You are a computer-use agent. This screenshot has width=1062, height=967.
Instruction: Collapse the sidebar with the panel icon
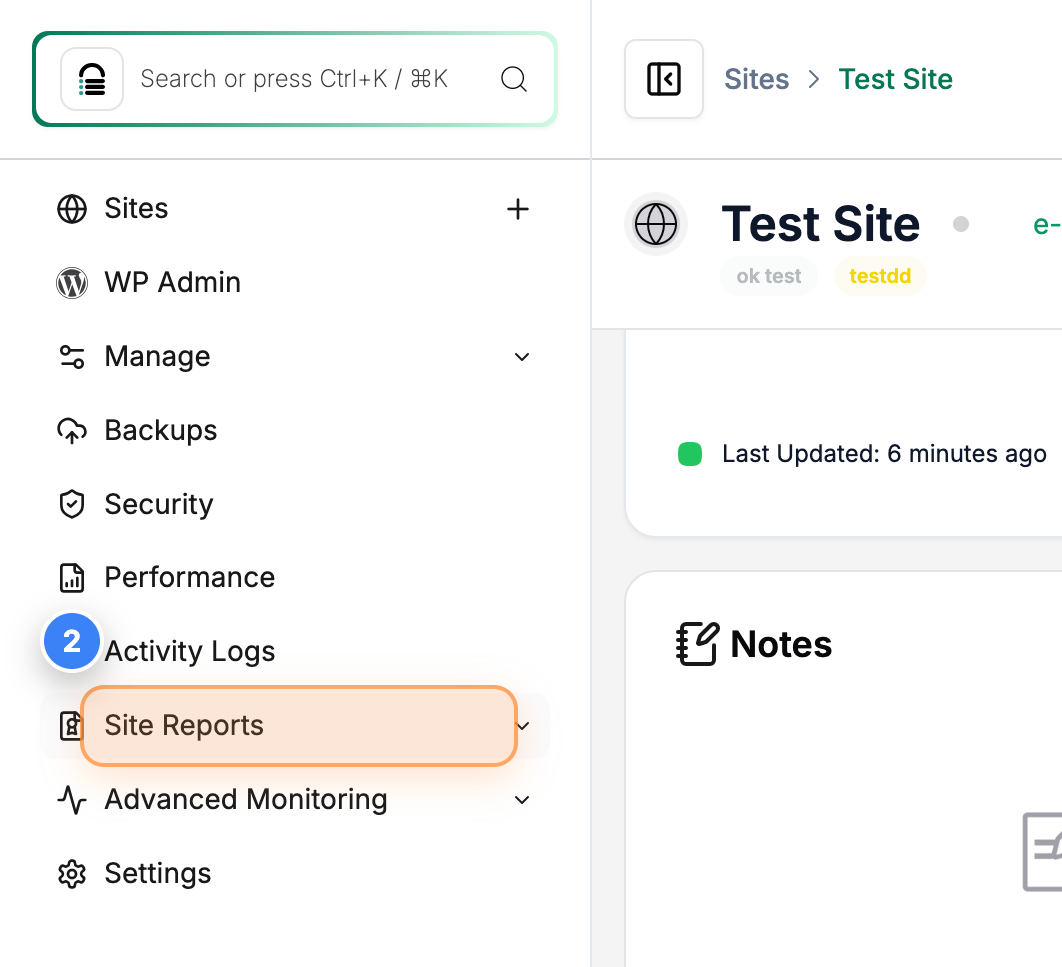point(664,79)
